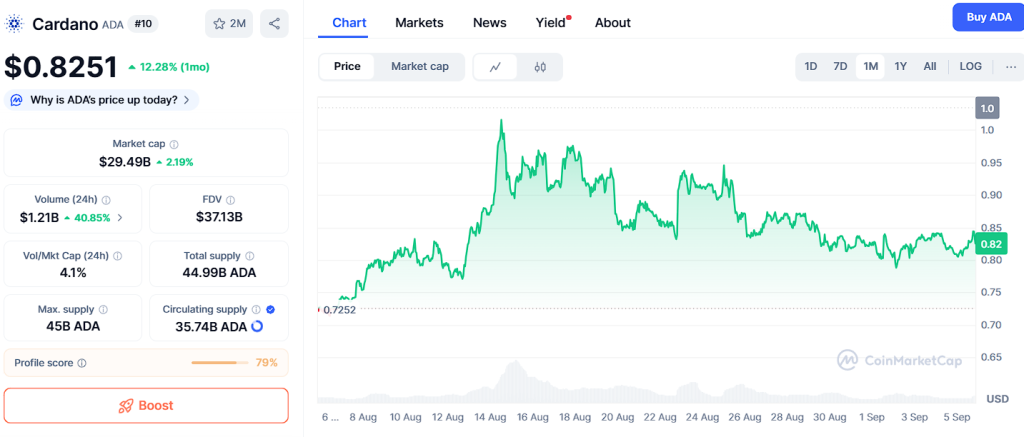Show Total supply info icon

[x=249, y=256]
